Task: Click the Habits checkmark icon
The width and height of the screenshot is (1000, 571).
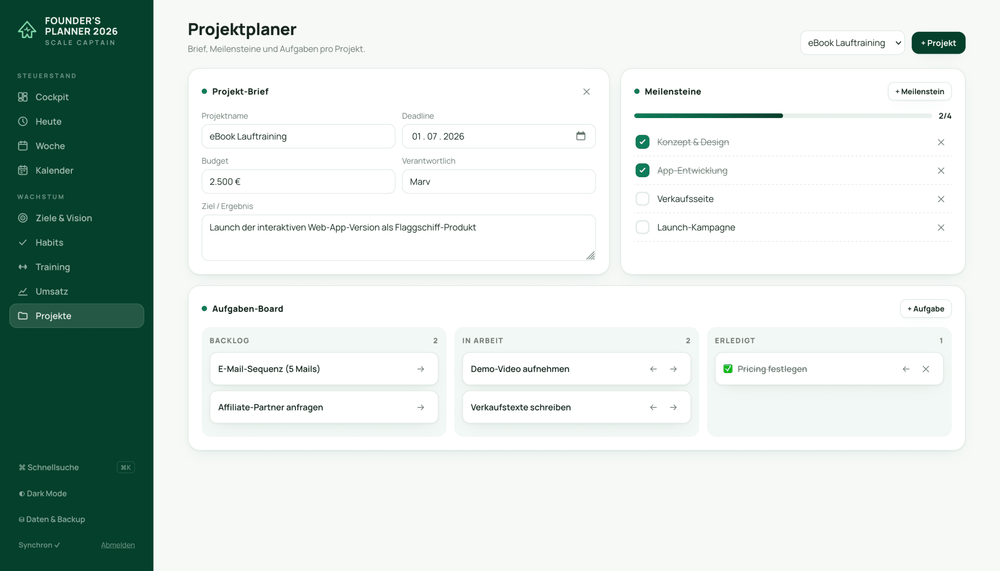Action: click(x=23, y=242)
